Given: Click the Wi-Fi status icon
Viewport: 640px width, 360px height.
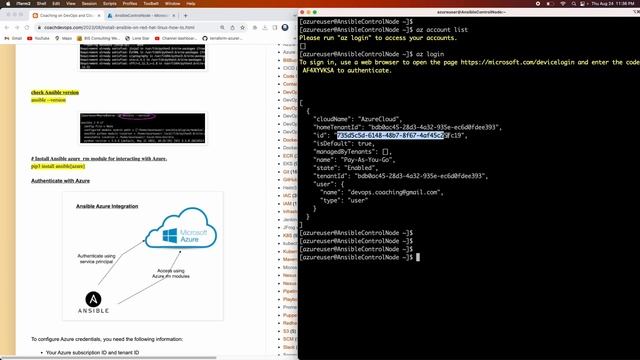Looking at the screenshot, I should [x=563, y=3].
